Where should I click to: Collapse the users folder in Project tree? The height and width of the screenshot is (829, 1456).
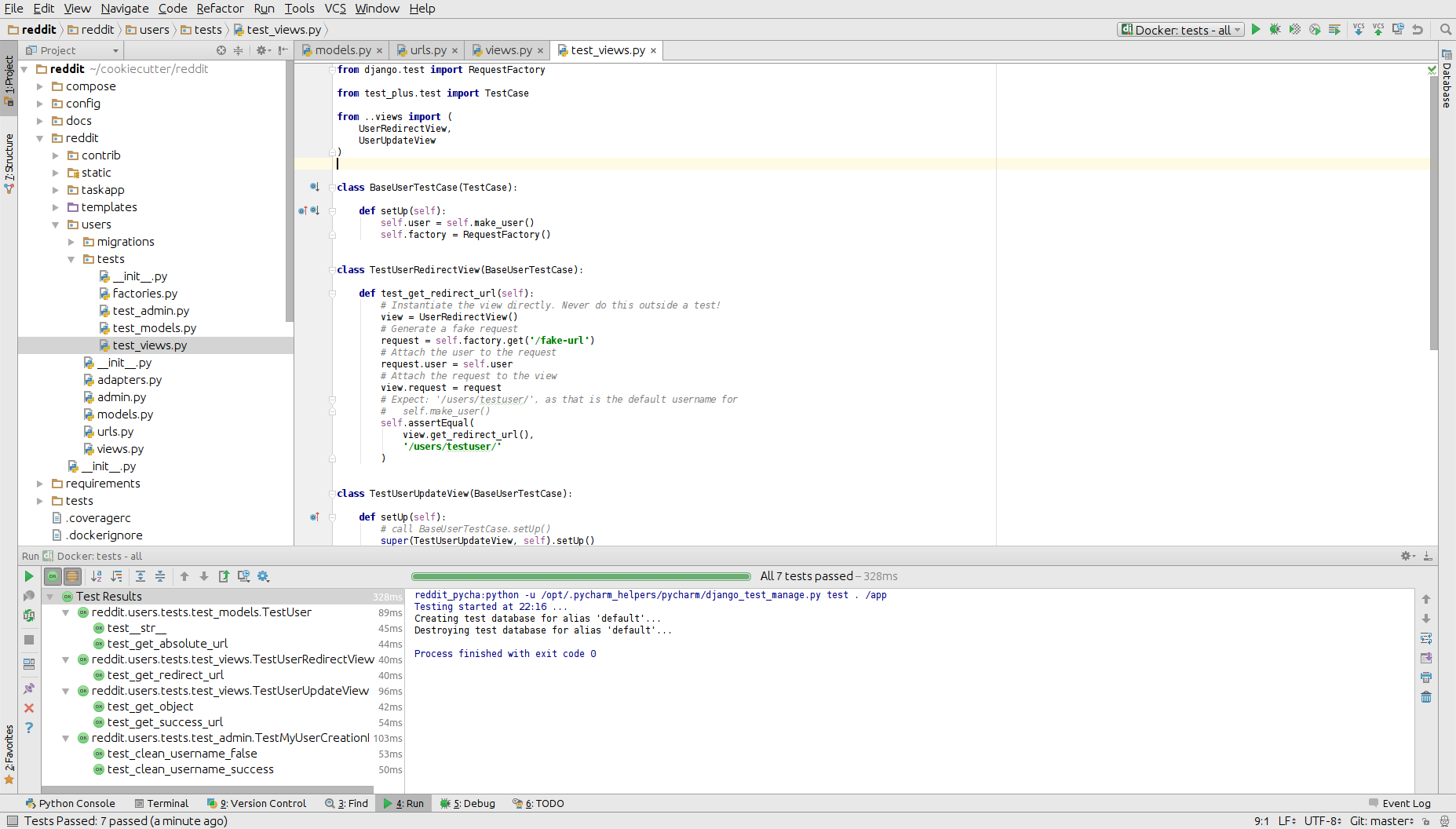click(55, 224)
